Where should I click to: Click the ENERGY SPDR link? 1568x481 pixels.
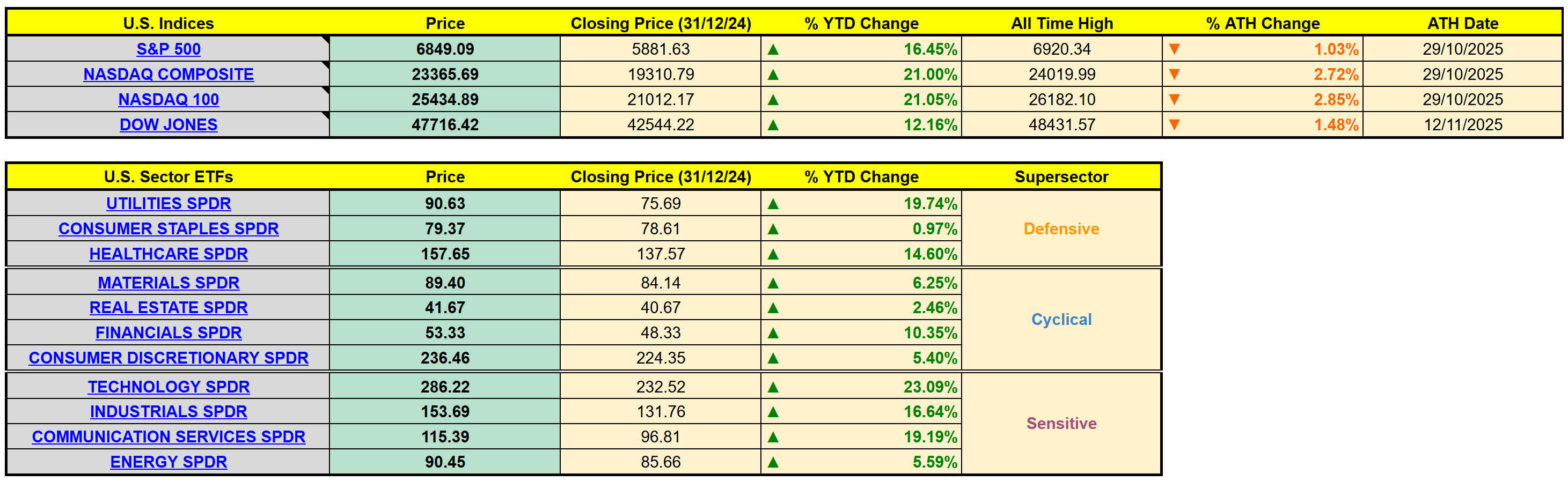click(168, 462)
